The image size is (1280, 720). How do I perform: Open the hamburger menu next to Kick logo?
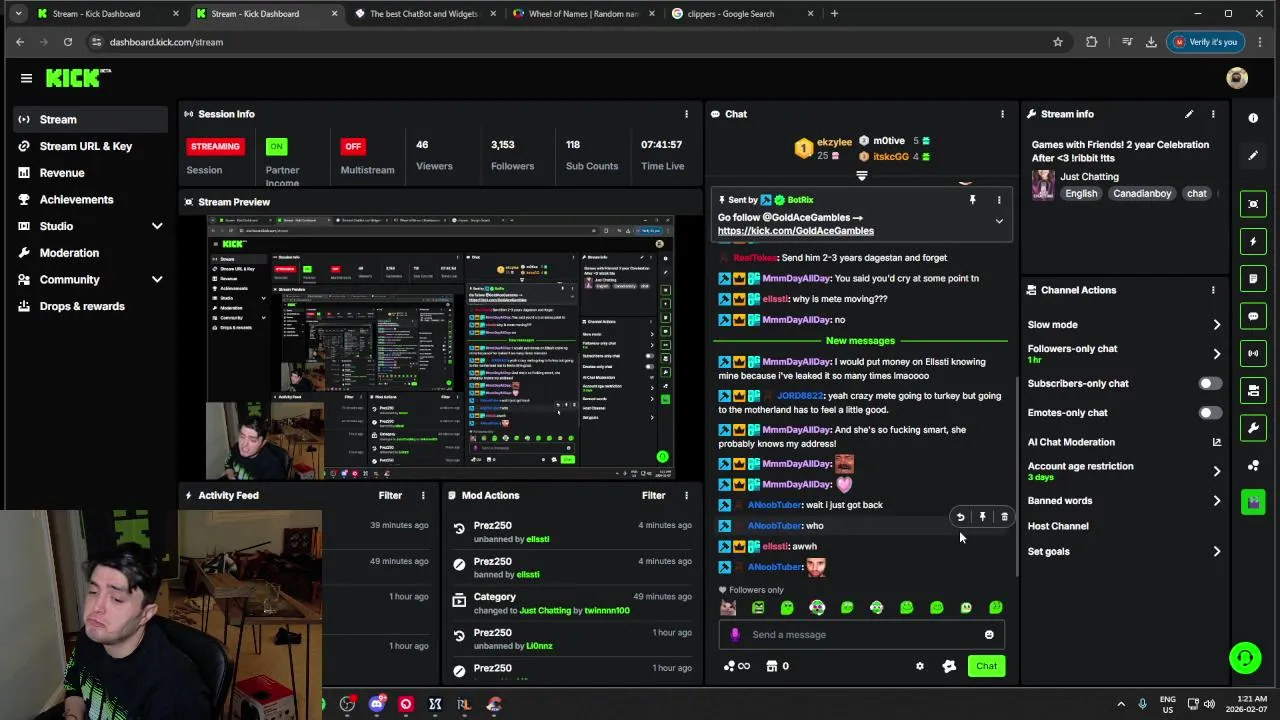pos(26,78)
